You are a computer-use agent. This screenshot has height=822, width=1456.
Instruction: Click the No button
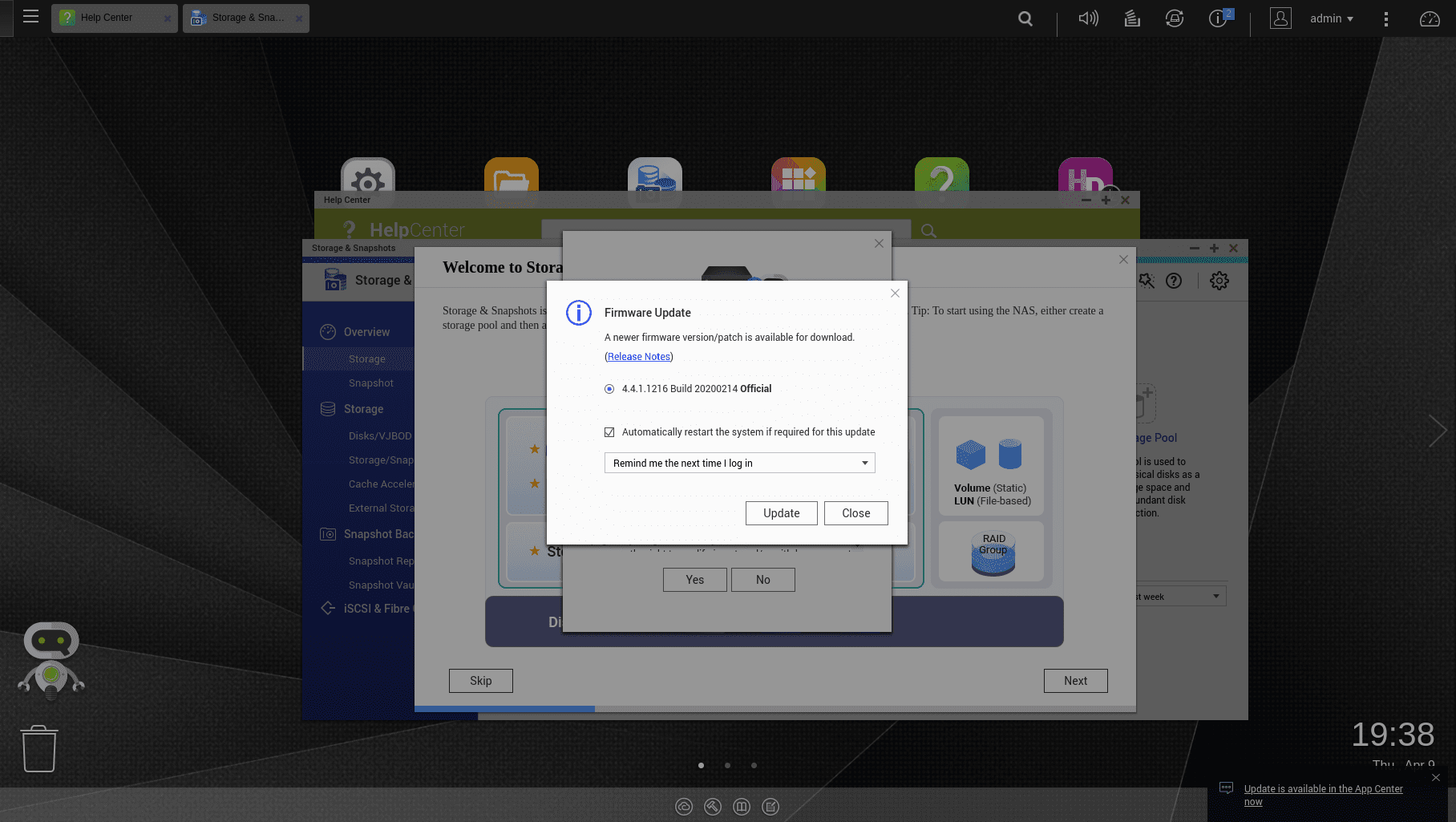[x=762, y=580]
